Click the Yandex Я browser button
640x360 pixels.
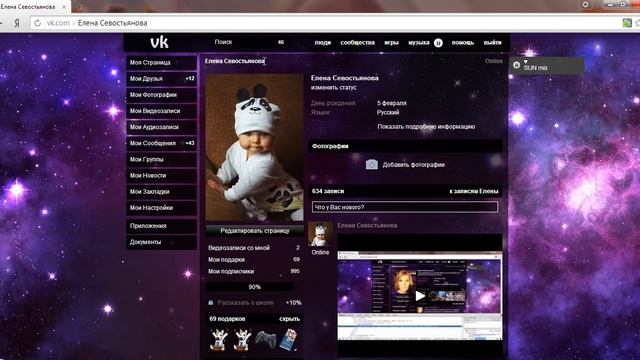(17, 23)
